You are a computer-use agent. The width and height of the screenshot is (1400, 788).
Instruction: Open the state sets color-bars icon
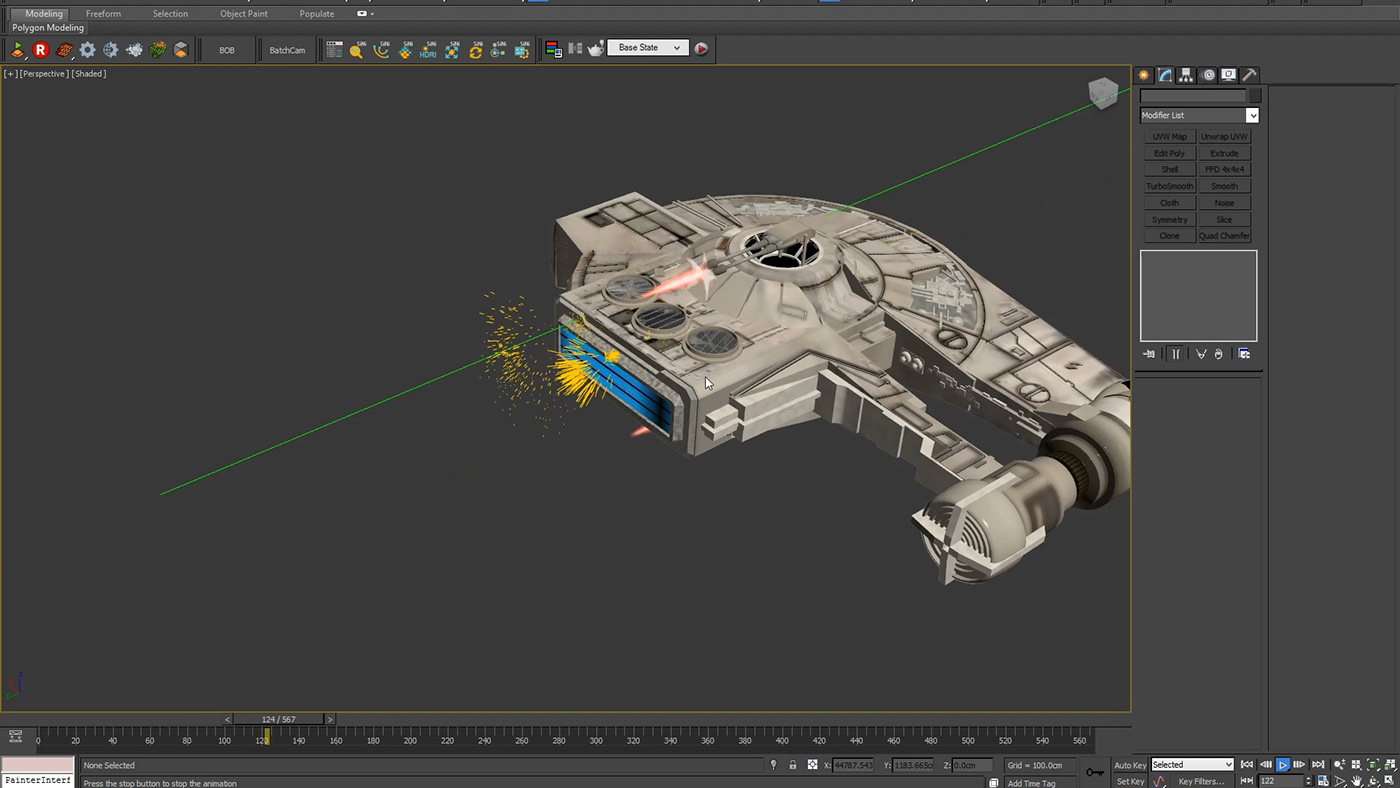click(x=553, y=49)
